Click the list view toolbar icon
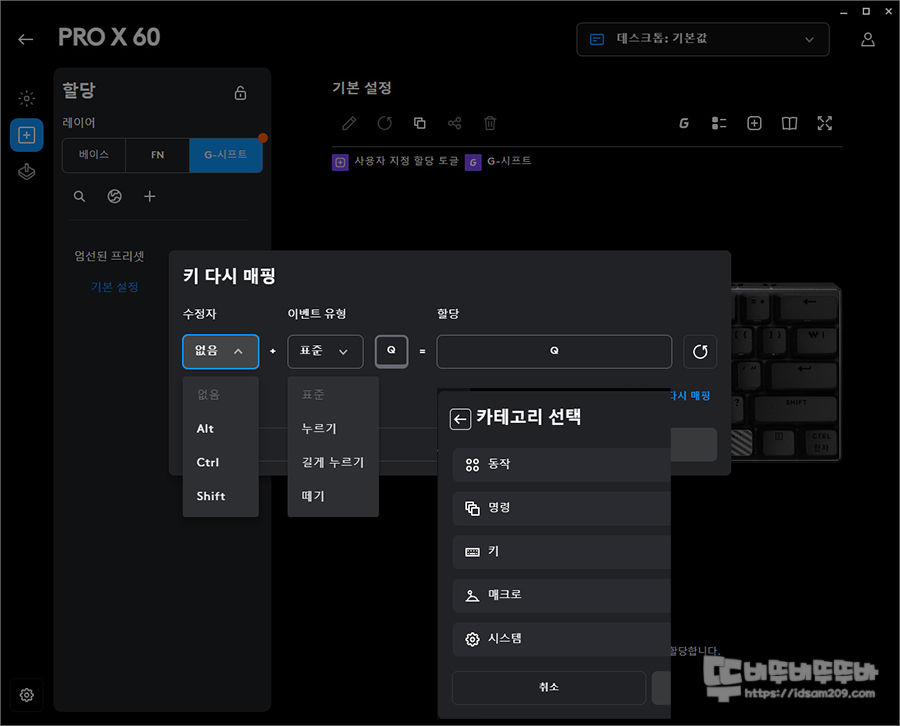Screen dimensions: 900x726 719,123
